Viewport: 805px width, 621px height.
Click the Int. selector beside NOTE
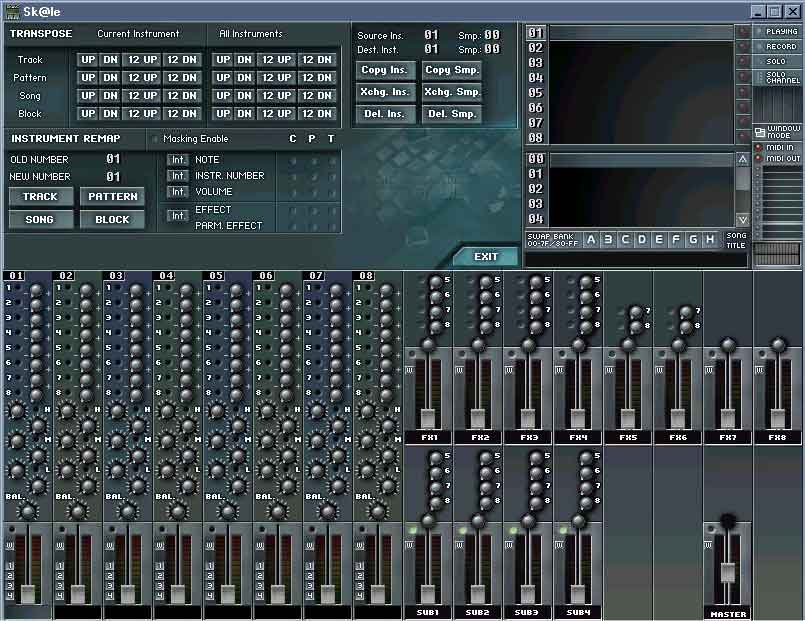tap(177, 160)
